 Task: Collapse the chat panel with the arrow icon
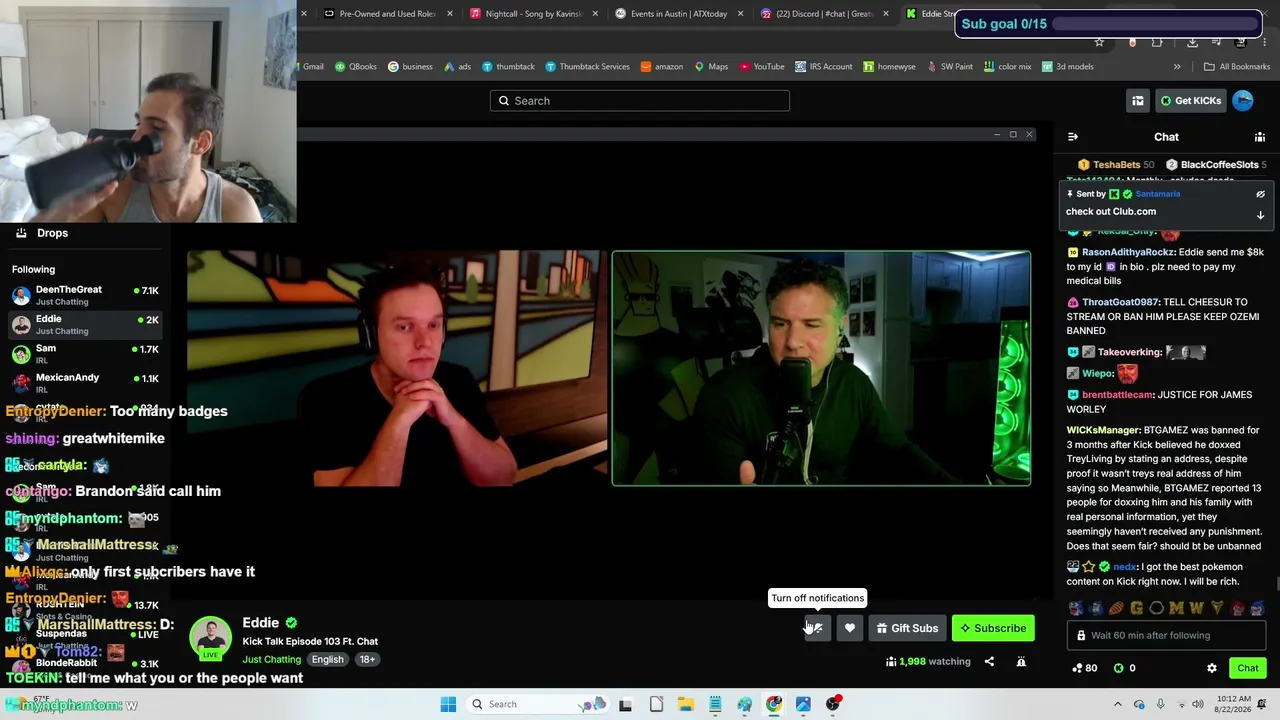1073,137
